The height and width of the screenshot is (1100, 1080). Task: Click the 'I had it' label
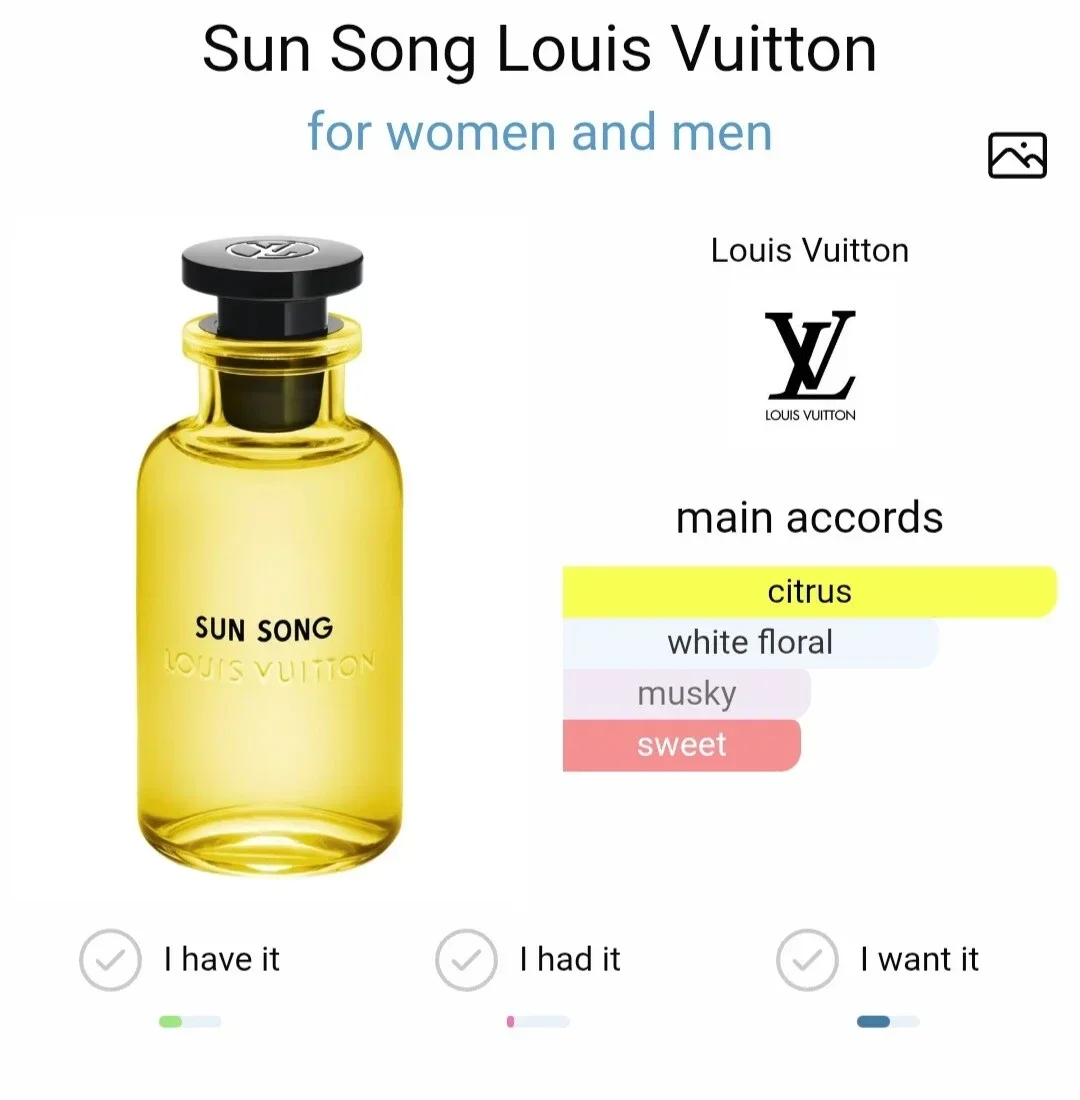[x=570, y=960]
